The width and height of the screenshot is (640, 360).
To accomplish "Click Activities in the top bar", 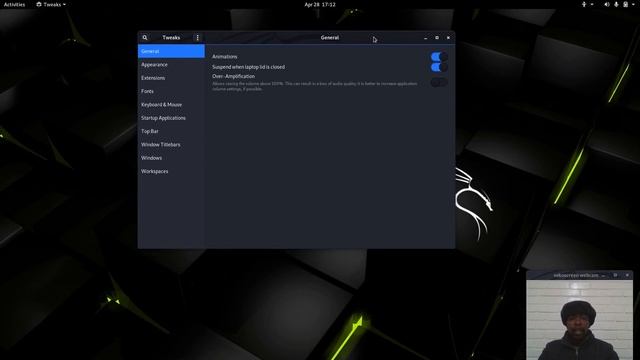I will click(14, 4).
